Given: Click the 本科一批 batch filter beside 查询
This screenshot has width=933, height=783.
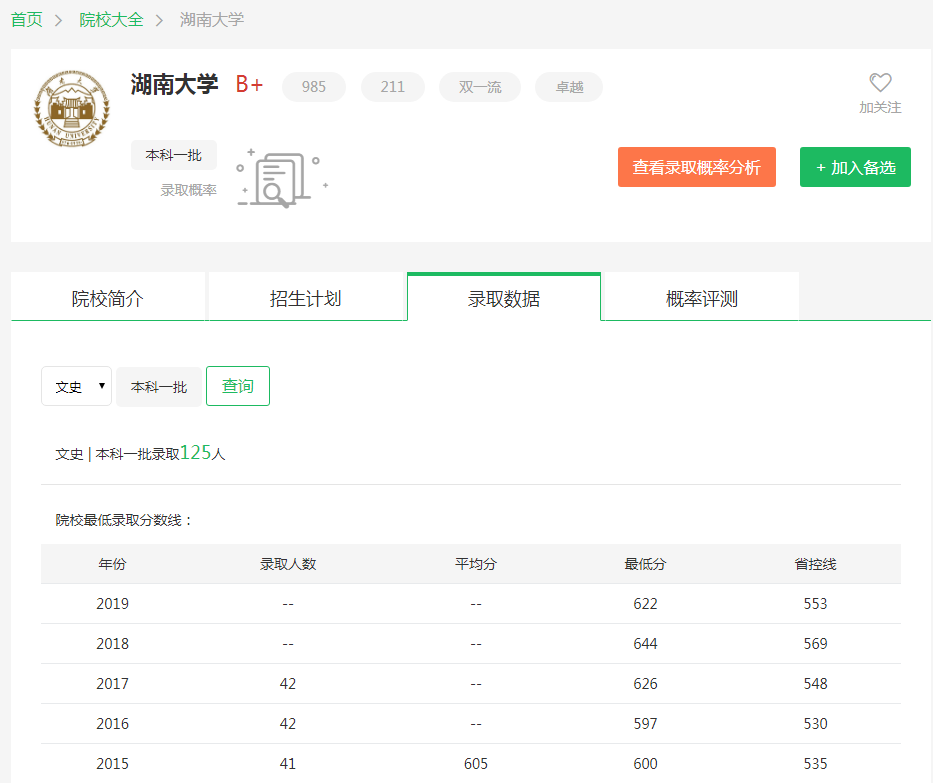Looking at the screenshot, I should (159, 387).
